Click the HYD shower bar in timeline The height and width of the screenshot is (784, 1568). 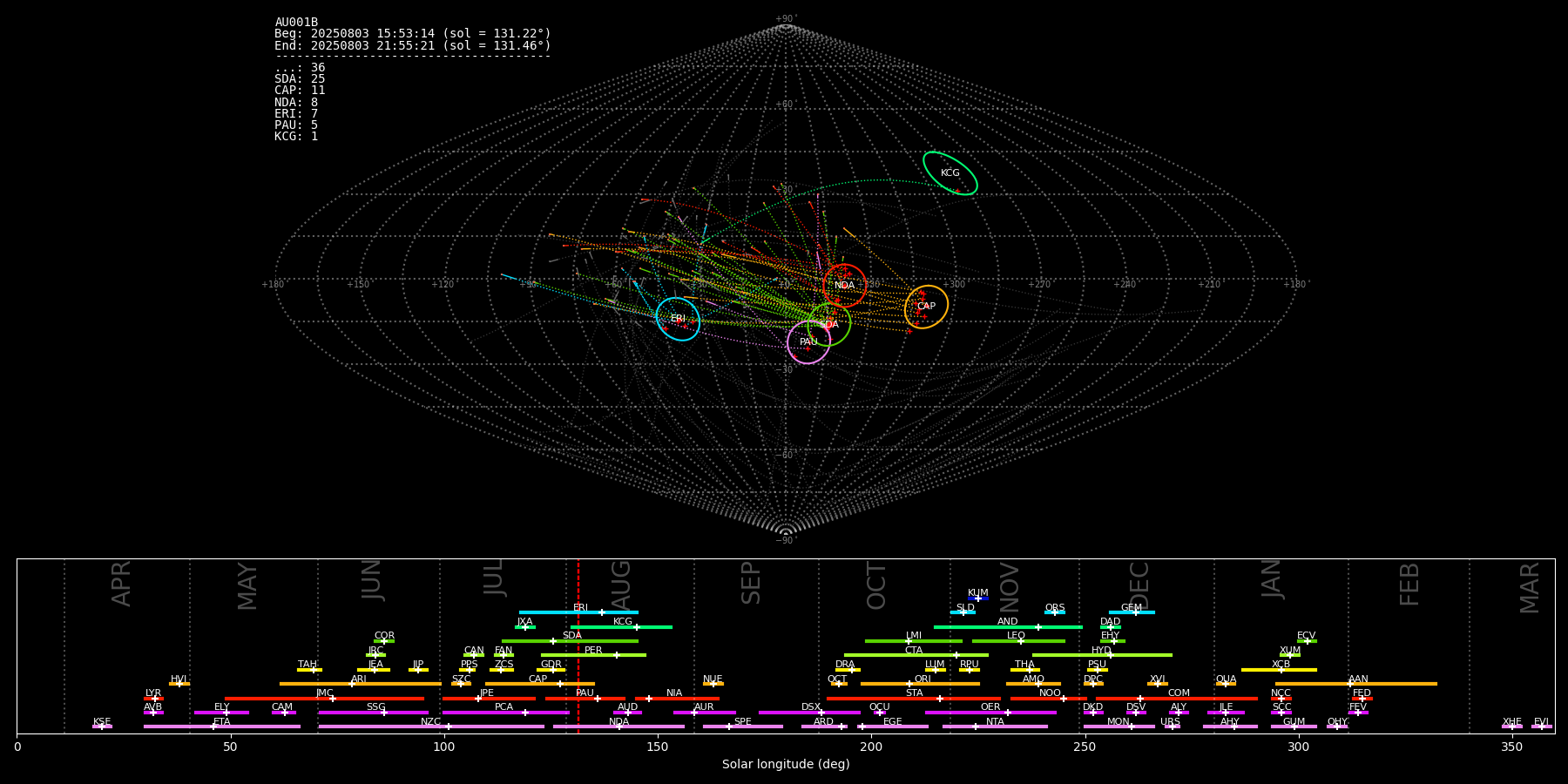tap(1102, 655)
